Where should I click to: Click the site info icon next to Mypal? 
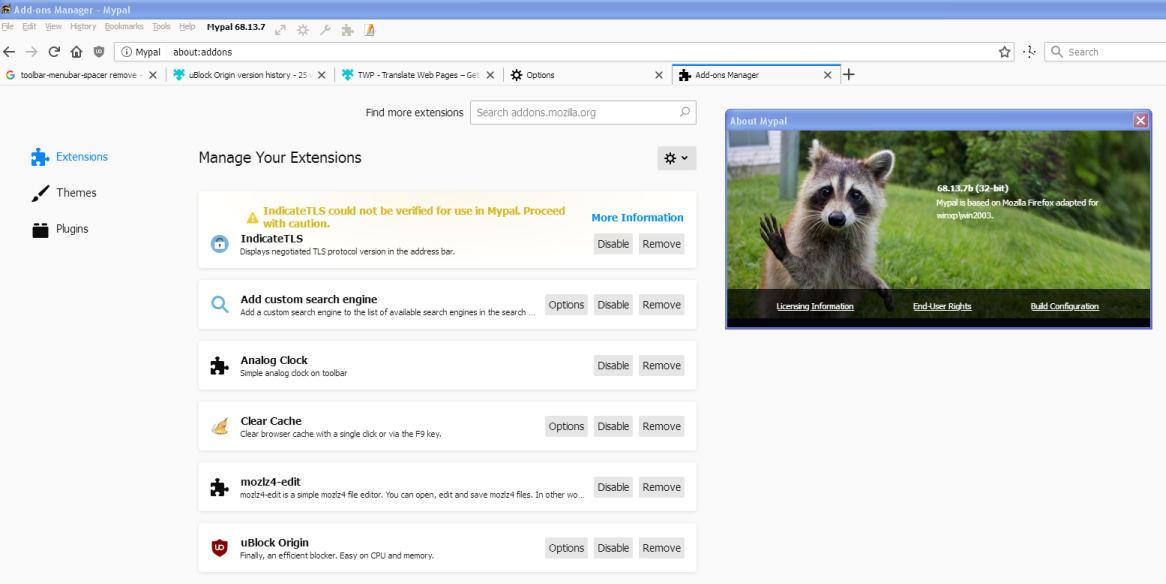[126, 52]
